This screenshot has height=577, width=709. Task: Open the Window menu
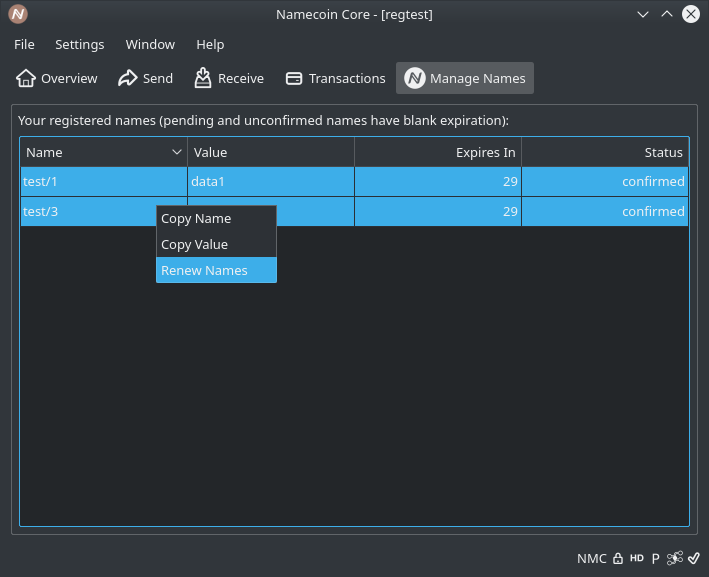coord(150,44)
